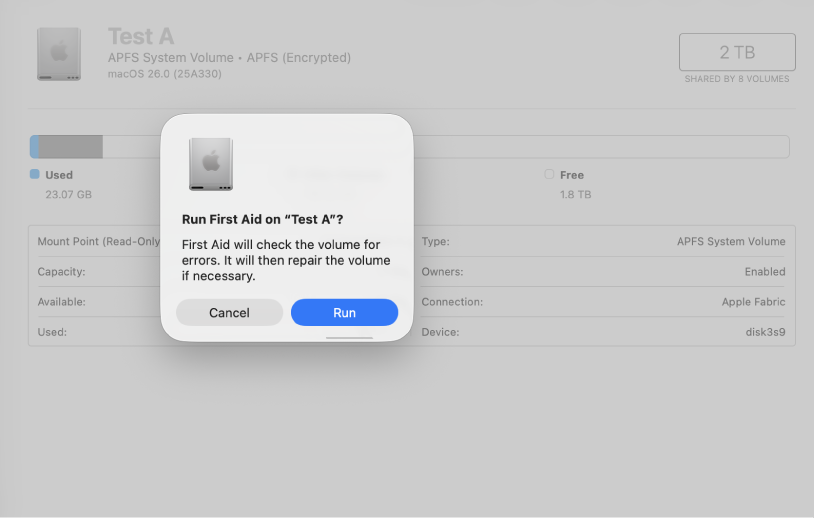Select the Connection row showing Apple Fabric
This screenshot has width=814, height=520.
pyautogui.click(x=603, y=301)
